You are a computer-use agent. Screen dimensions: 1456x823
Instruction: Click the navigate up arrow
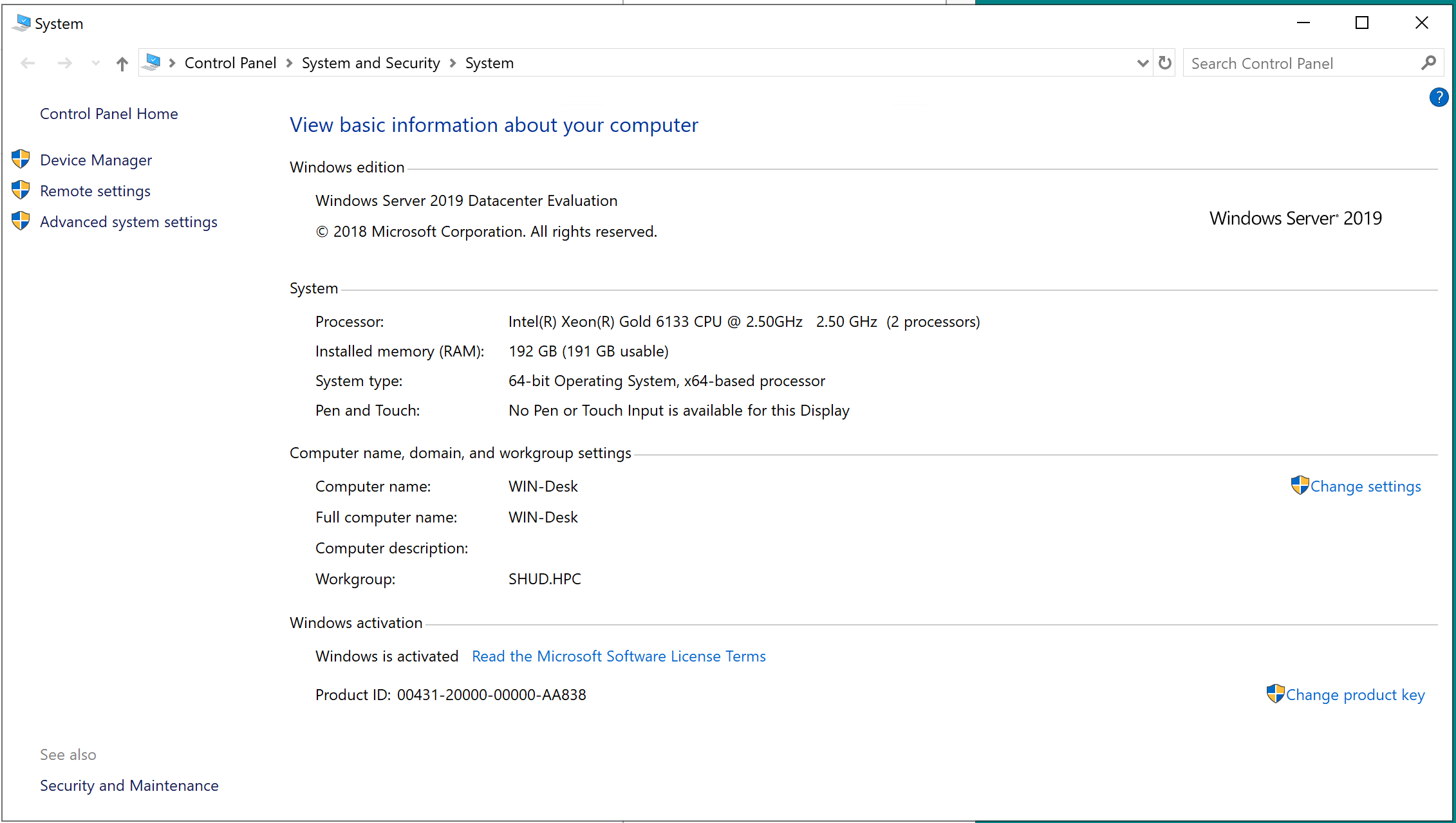pyautogui.click(x=121, y=62)
